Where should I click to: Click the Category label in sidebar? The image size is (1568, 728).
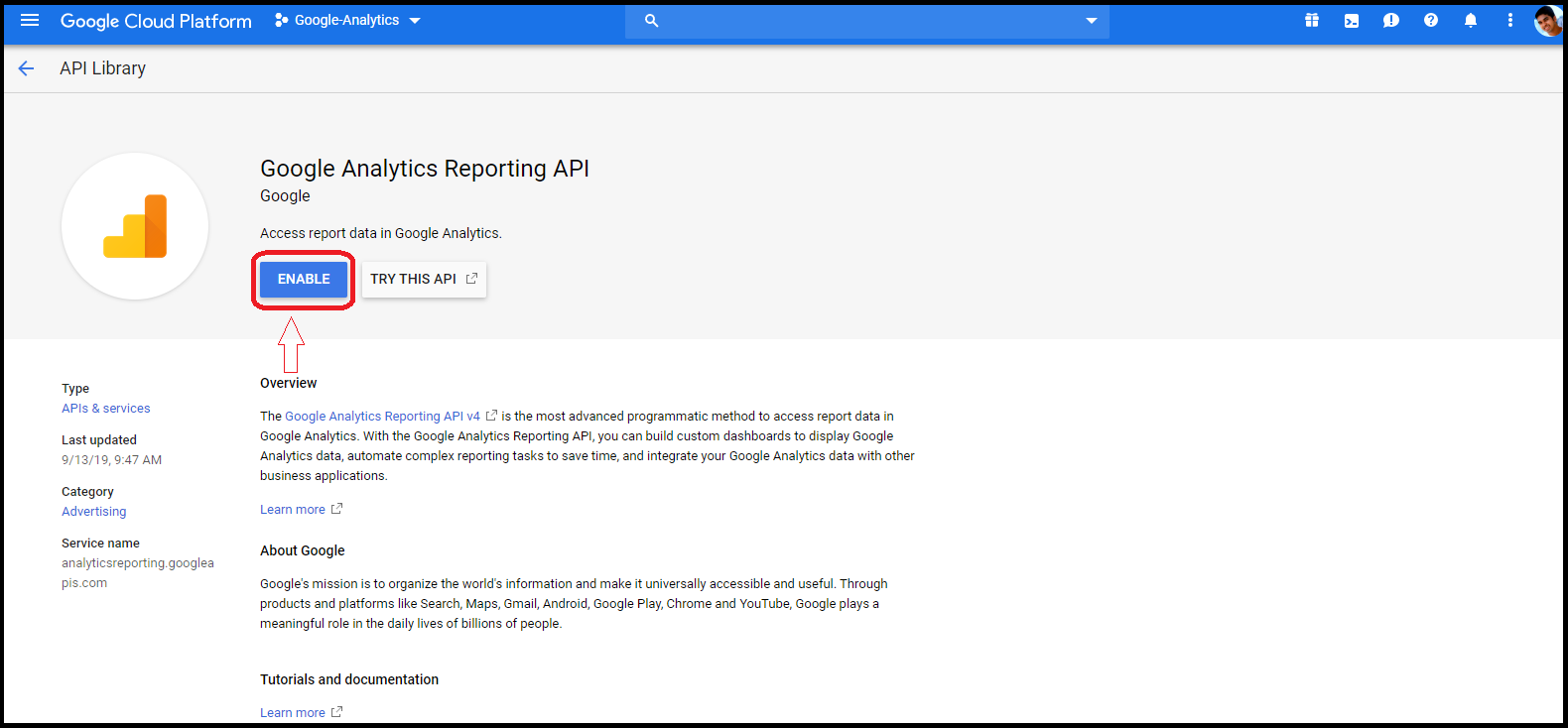87,492
